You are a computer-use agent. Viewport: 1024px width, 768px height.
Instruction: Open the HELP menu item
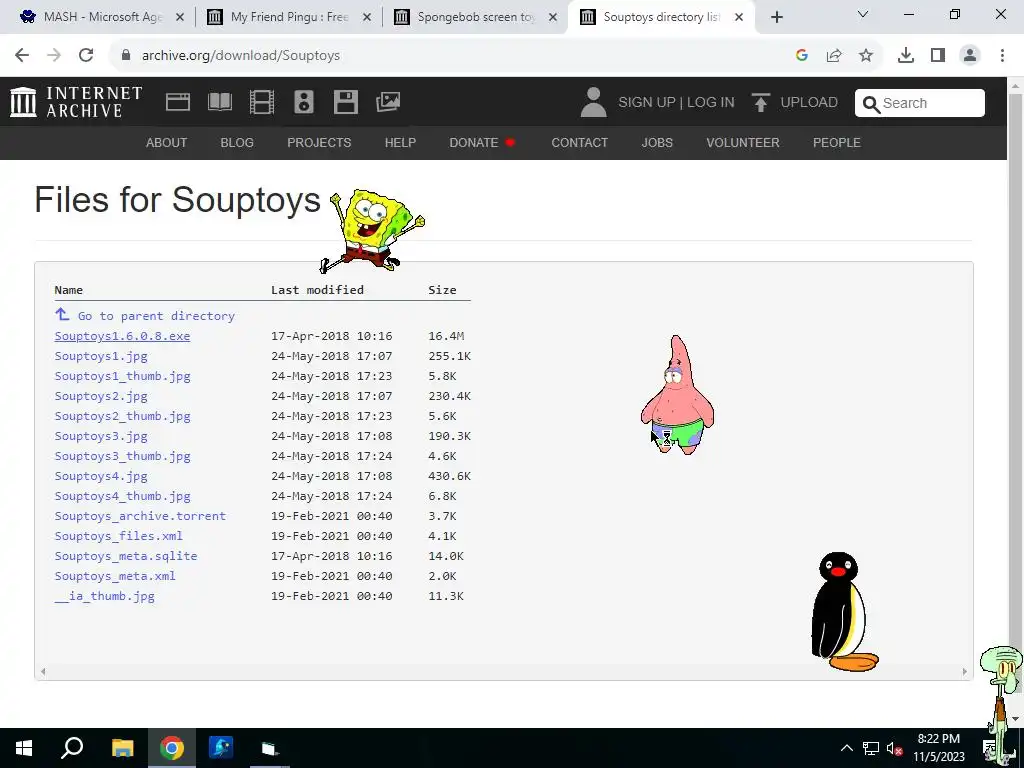[400, 142]
